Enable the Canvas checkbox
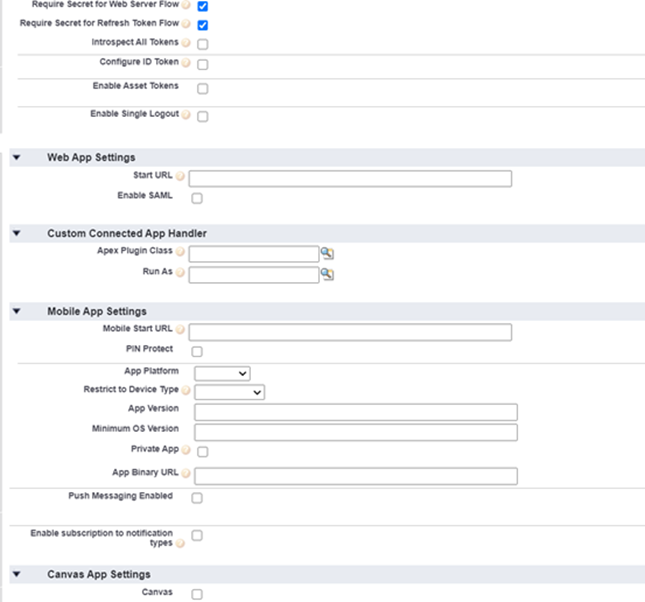 (x=197, y=594)
